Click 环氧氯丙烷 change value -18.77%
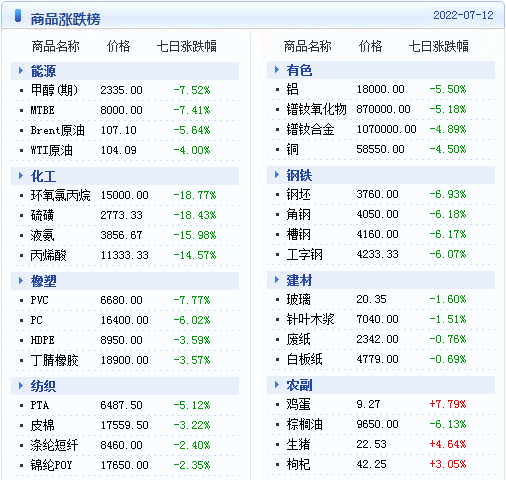Screen dimensions: 506x480 click(195, 195)
